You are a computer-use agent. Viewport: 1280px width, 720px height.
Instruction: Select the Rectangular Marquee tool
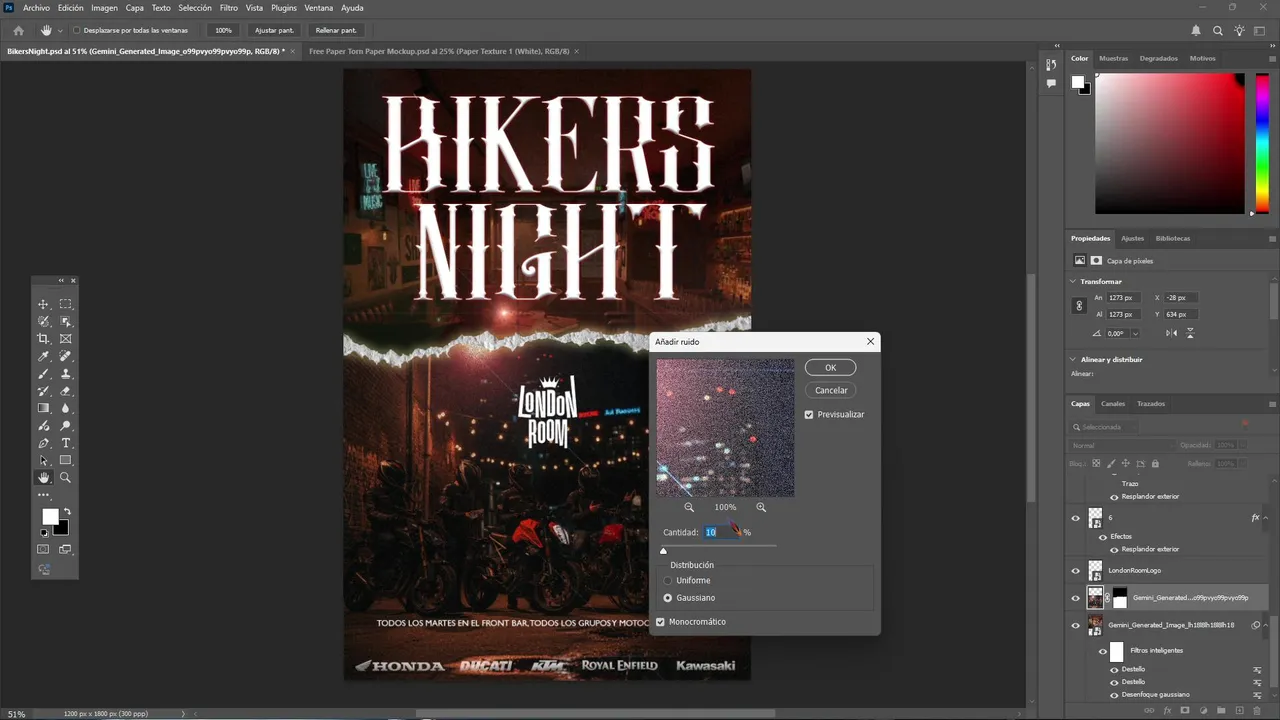pyautogui.click(x=65, y=304)
